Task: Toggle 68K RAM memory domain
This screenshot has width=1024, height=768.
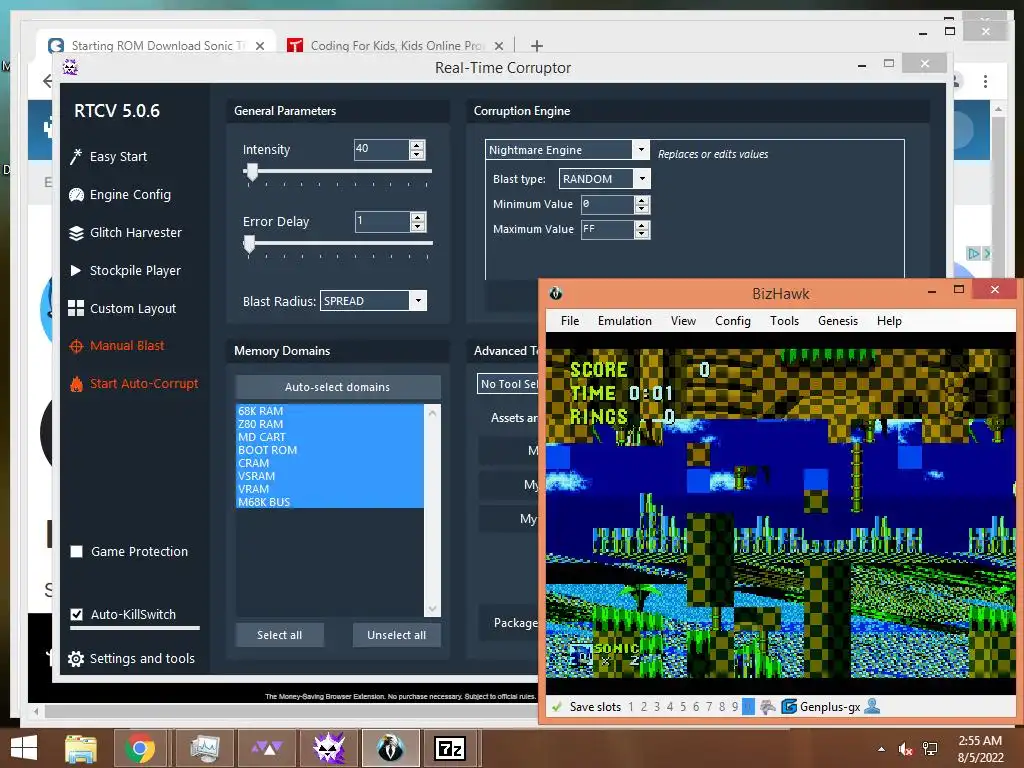Action: pos(330,411)
